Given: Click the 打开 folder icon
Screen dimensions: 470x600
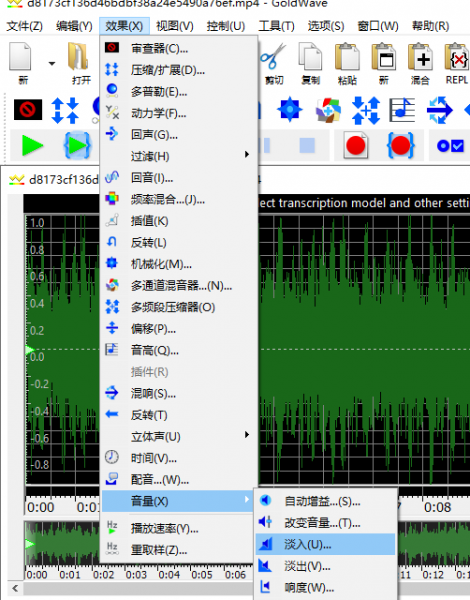Looking at the screenshot, I should coord(79,57).
